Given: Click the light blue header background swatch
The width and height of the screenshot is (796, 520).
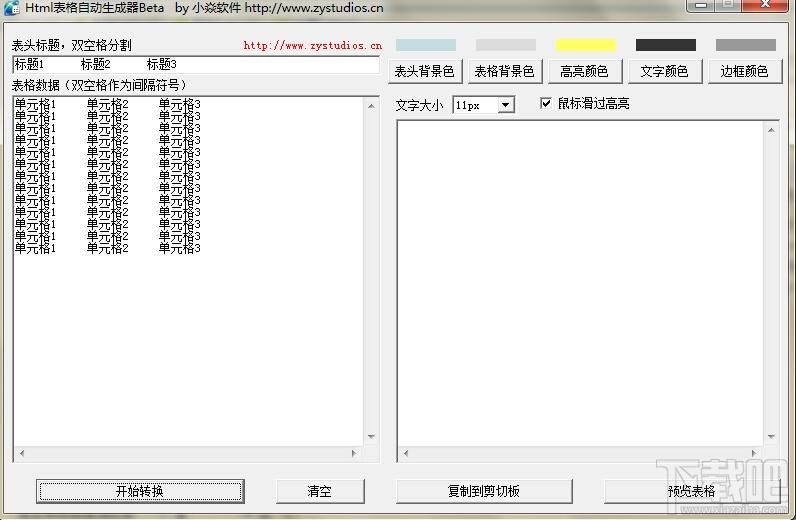Looking at the screenshot, I should (x=426, y=45).
